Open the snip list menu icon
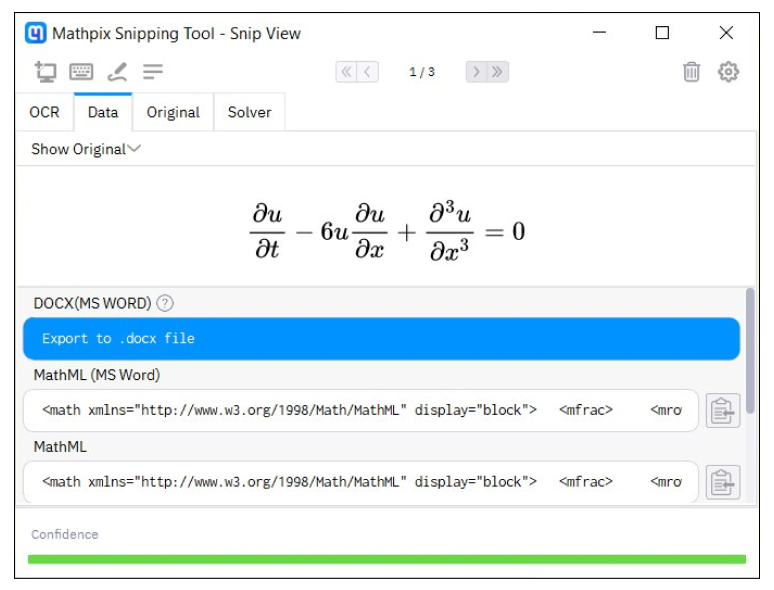This screenshot has height=590, width=774. coord(153,72)
